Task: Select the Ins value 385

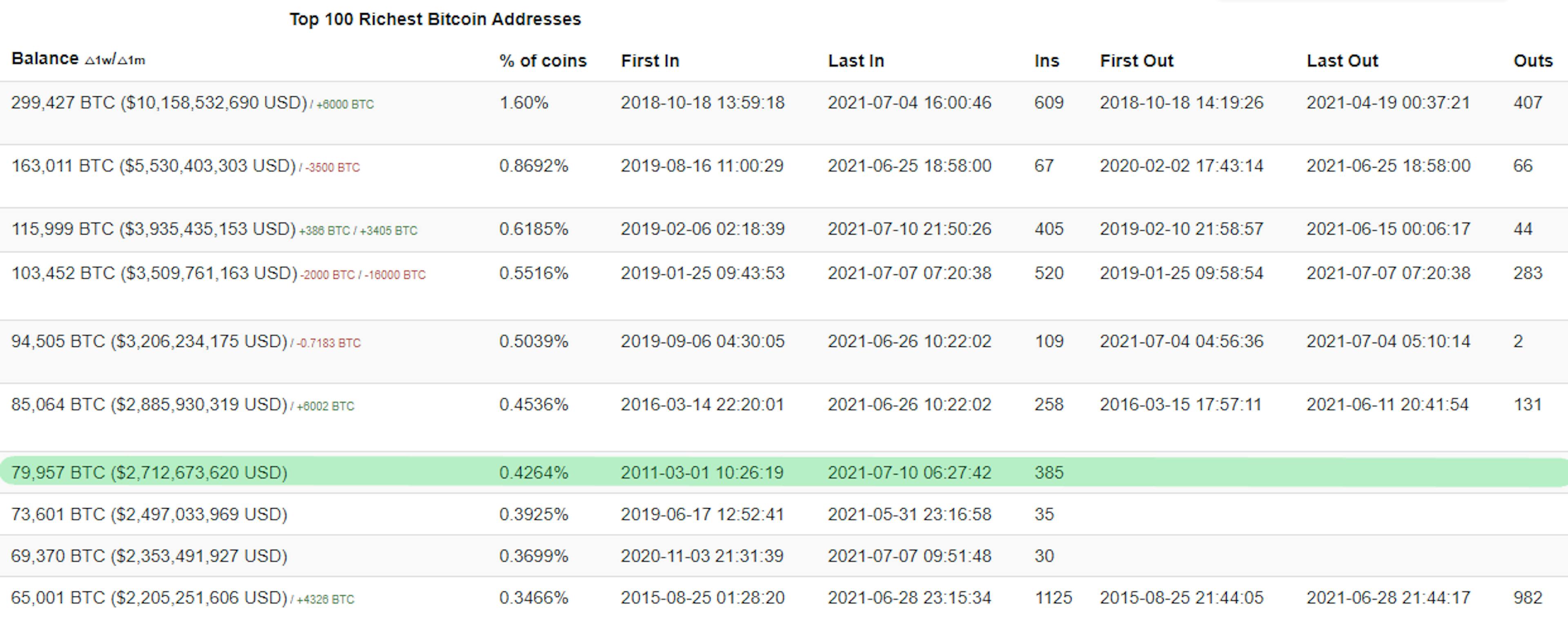Action: point(1049,473)
